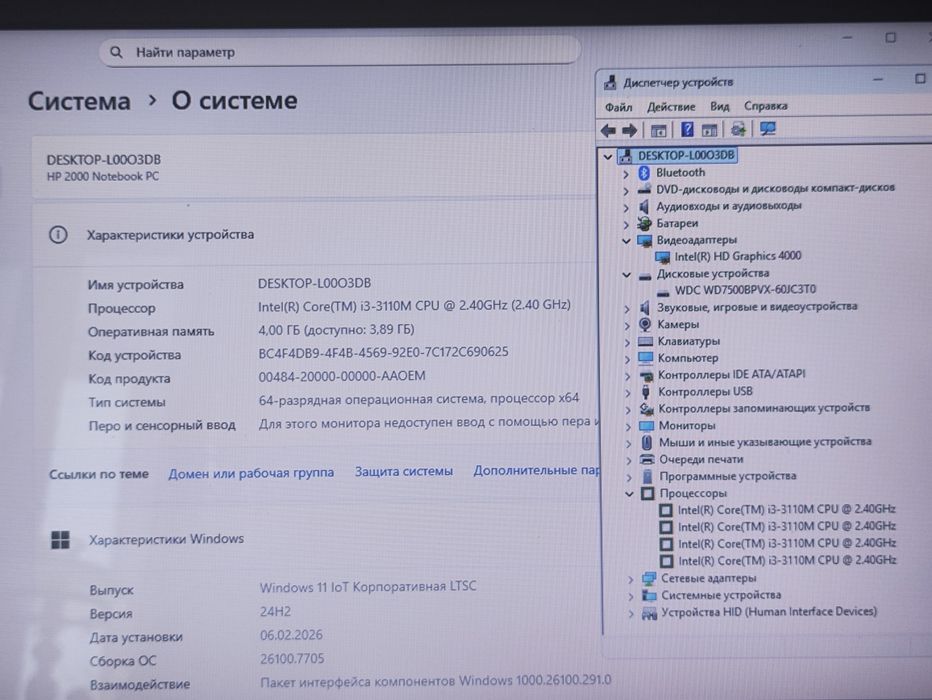Image resolution: width=932 pixels, height=700 pixels.
Task: Select the Клавиатуры category icon
Action: click(645, 342)
